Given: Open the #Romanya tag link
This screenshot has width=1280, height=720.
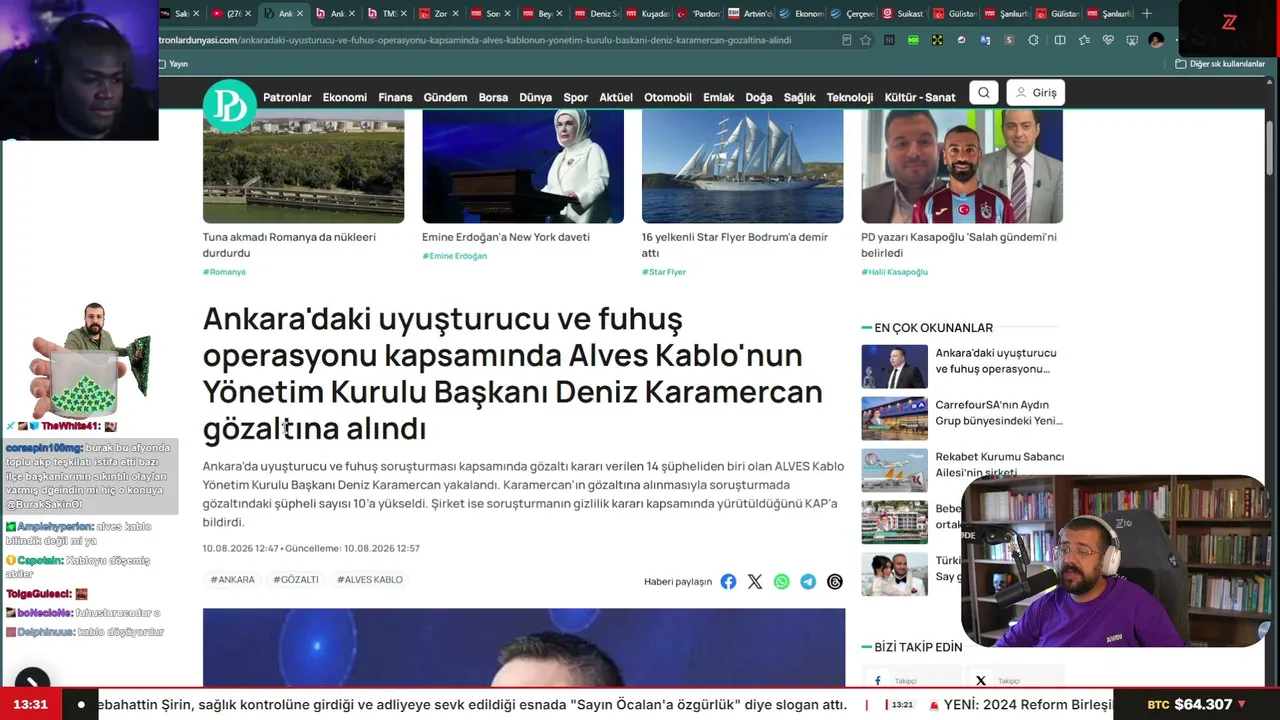Looking at the screenshot, I should point(224,272).
